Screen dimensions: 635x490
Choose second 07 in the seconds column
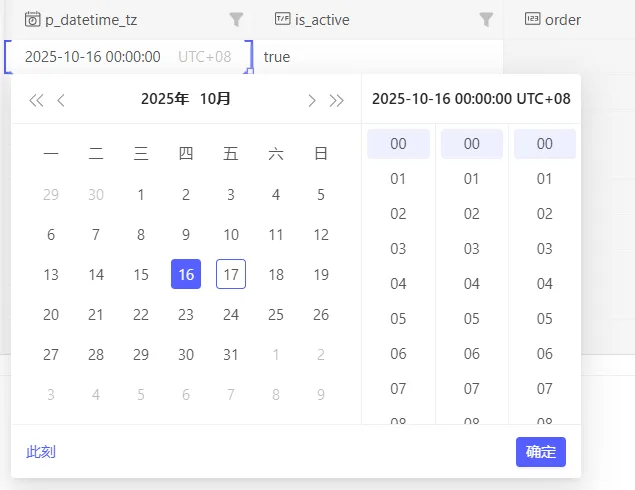point(545,388)
